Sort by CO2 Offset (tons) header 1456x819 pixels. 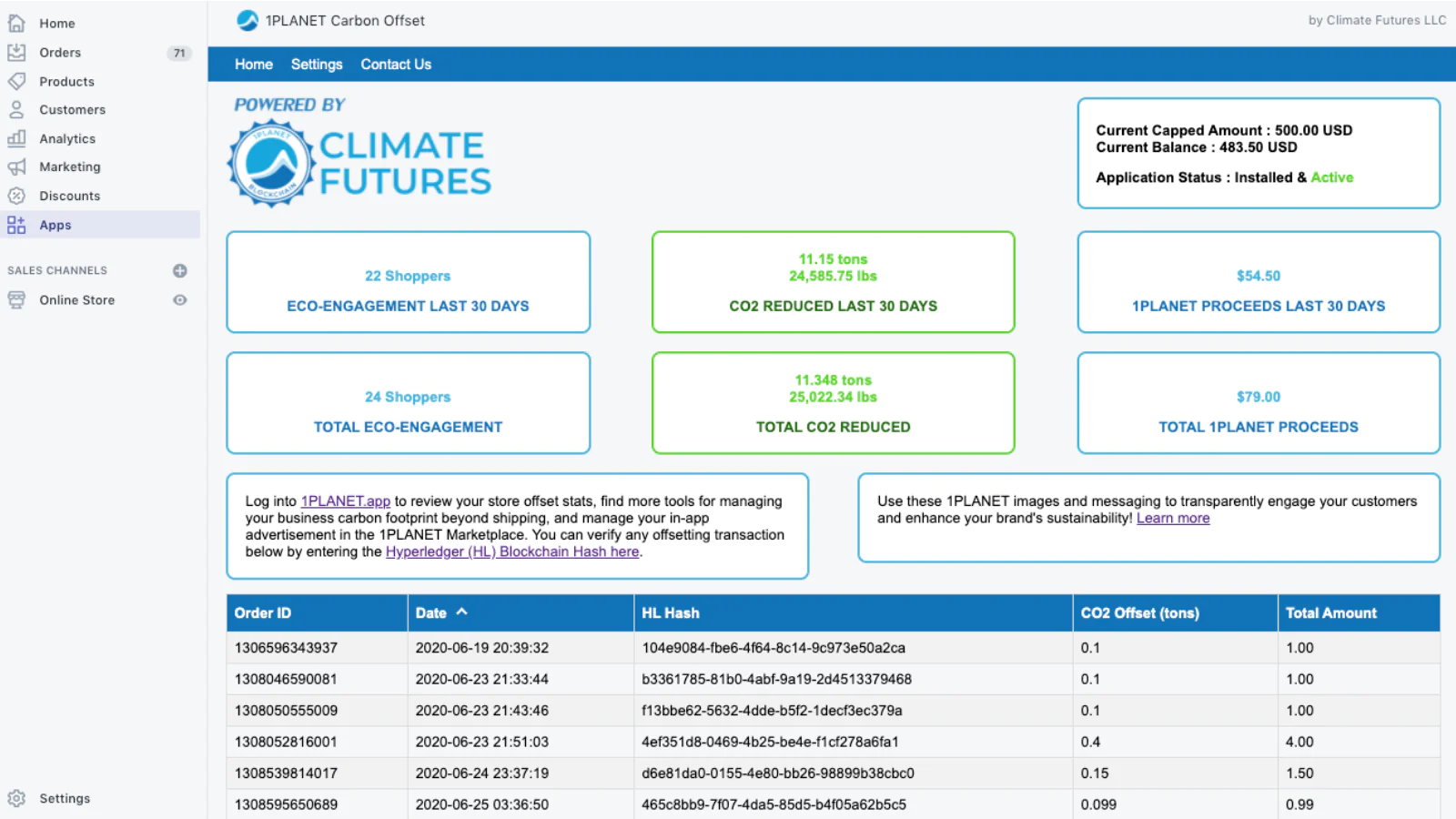point(1175,613)
